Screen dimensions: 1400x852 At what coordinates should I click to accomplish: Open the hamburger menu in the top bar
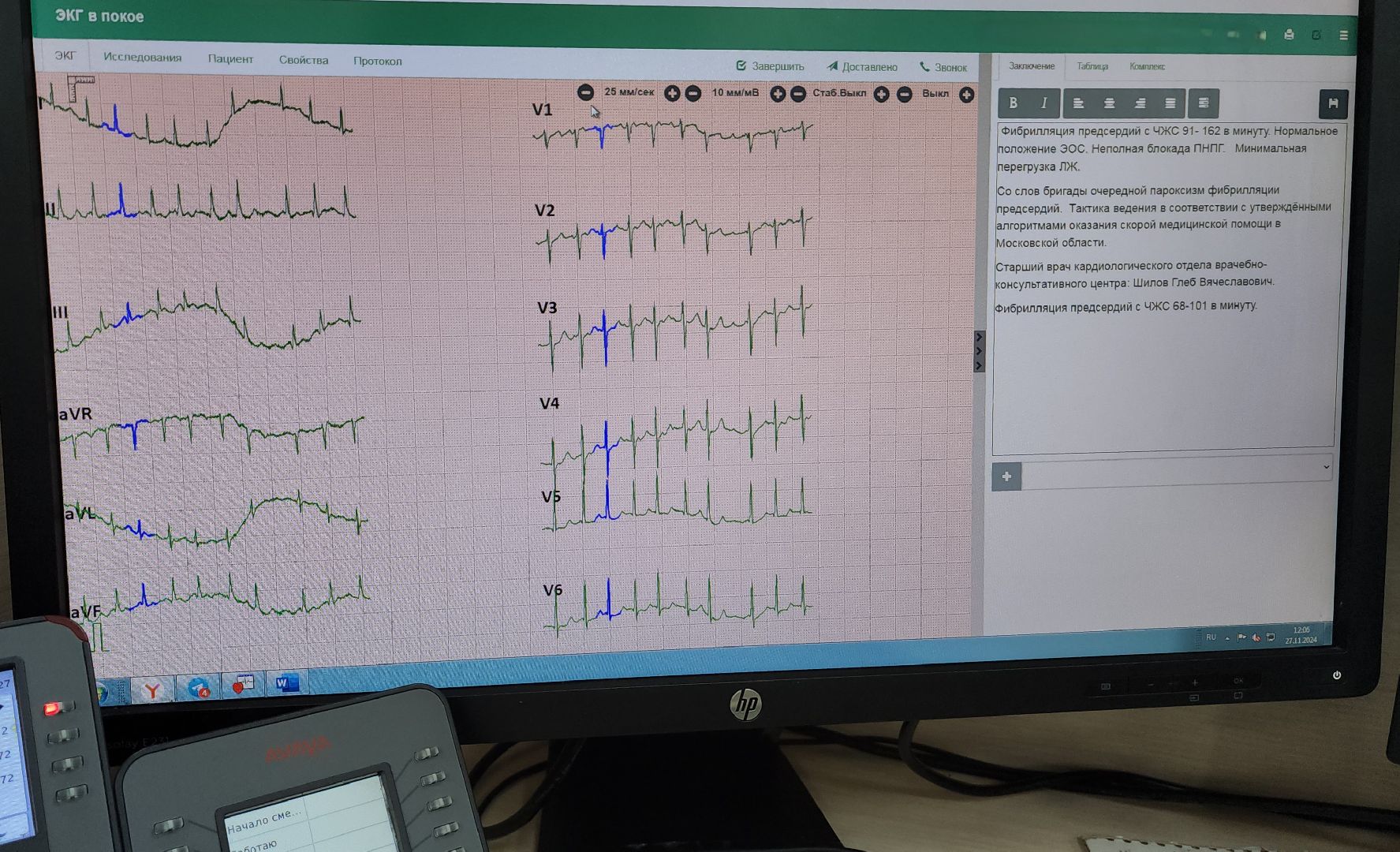click(x=1343, y=35)
